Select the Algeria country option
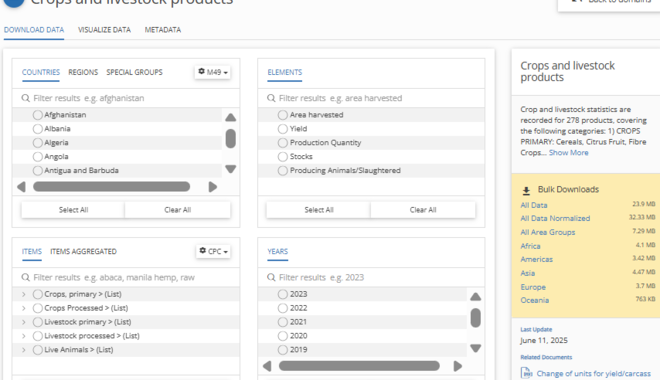The image size is (660, 380). [x=37, y=142]
